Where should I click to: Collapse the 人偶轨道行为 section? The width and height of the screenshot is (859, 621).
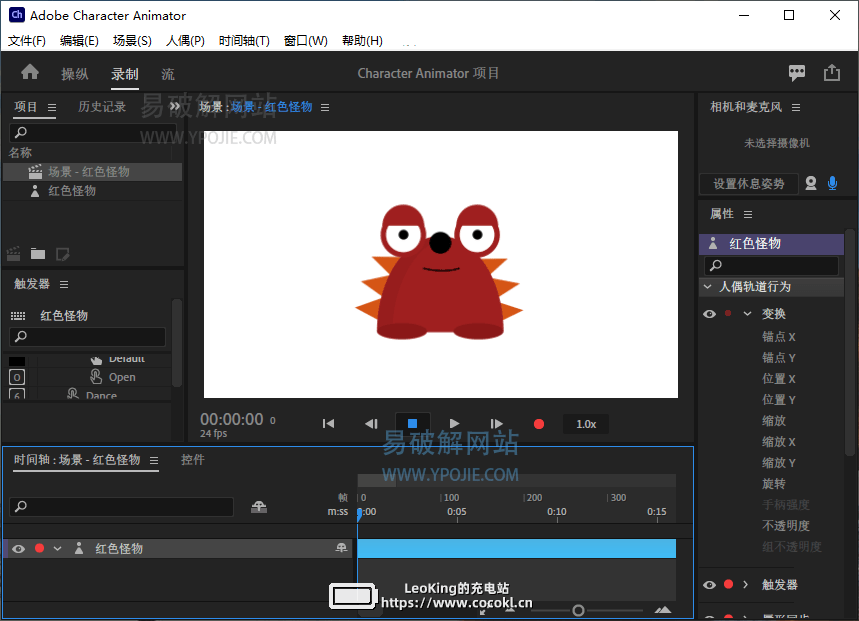click(708, 286)
